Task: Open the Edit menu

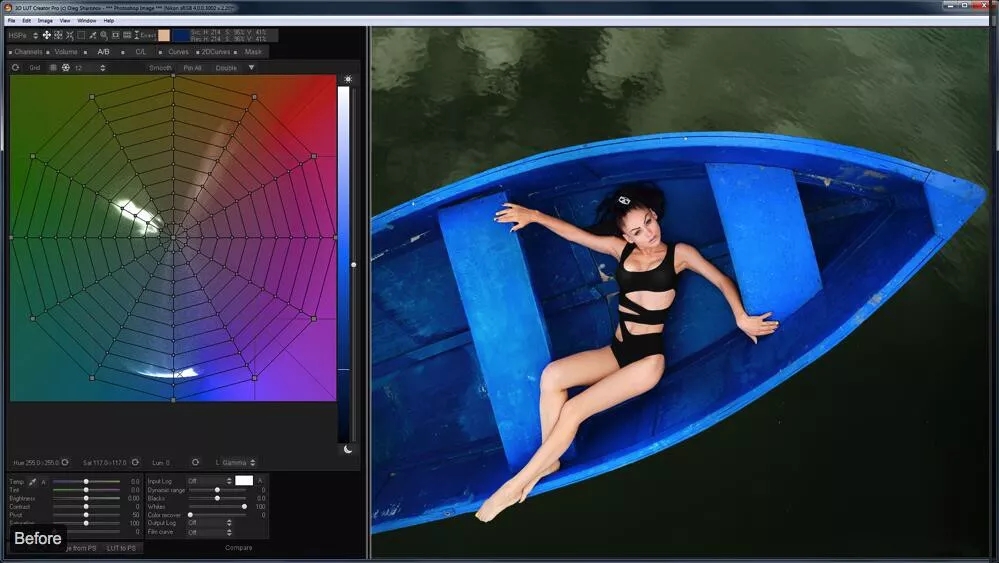Action: tap(27, 20)
